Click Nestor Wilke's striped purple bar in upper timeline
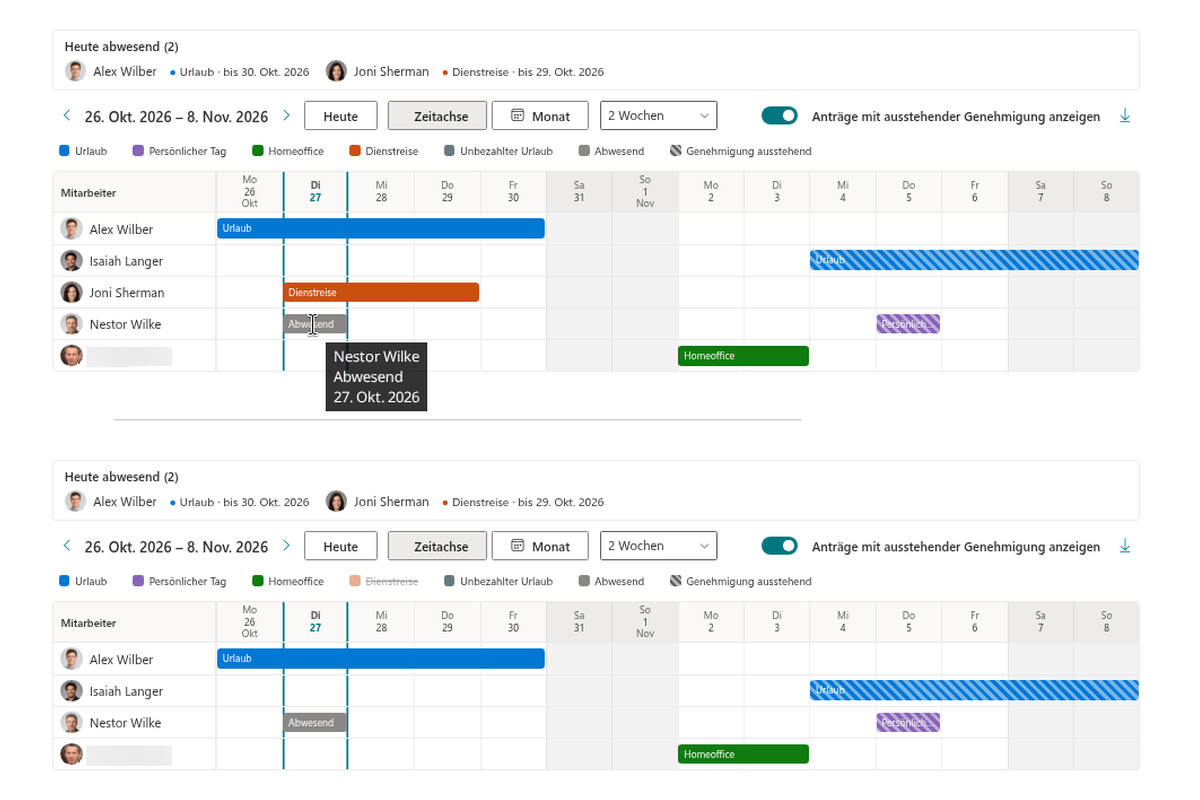Screen dimensions: 1200x800 click(x=908, y=324)
